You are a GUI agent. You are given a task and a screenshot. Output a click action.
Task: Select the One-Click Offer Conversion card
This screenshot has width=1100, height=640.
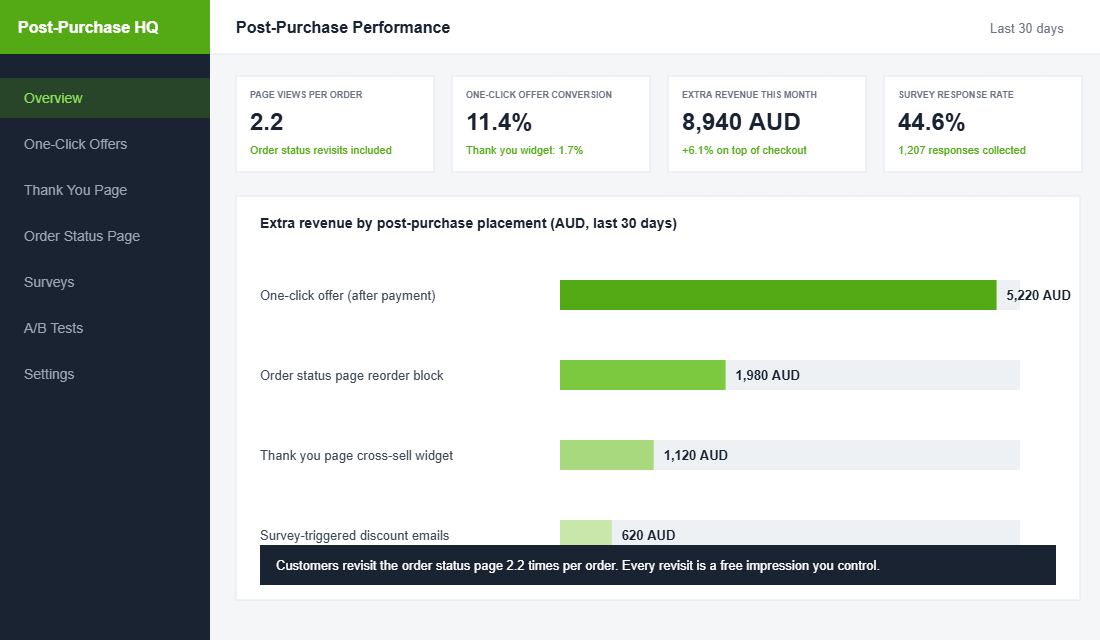point(551,124)
